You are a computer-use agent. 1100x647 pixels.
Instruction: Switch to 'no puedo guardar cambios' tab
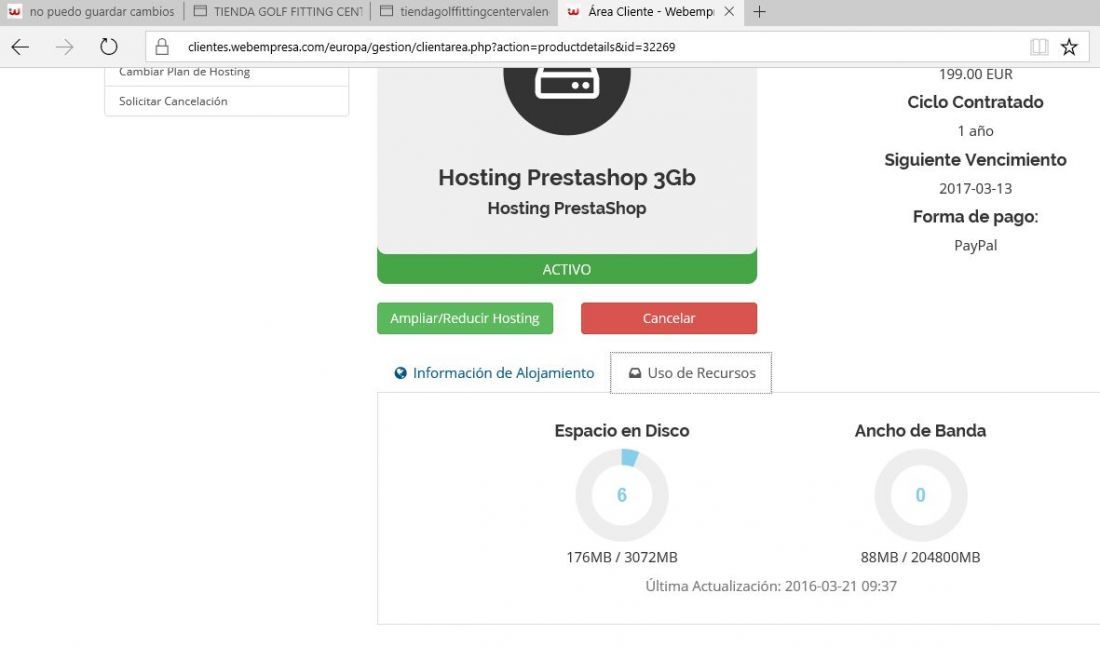[x=92, y=12]
